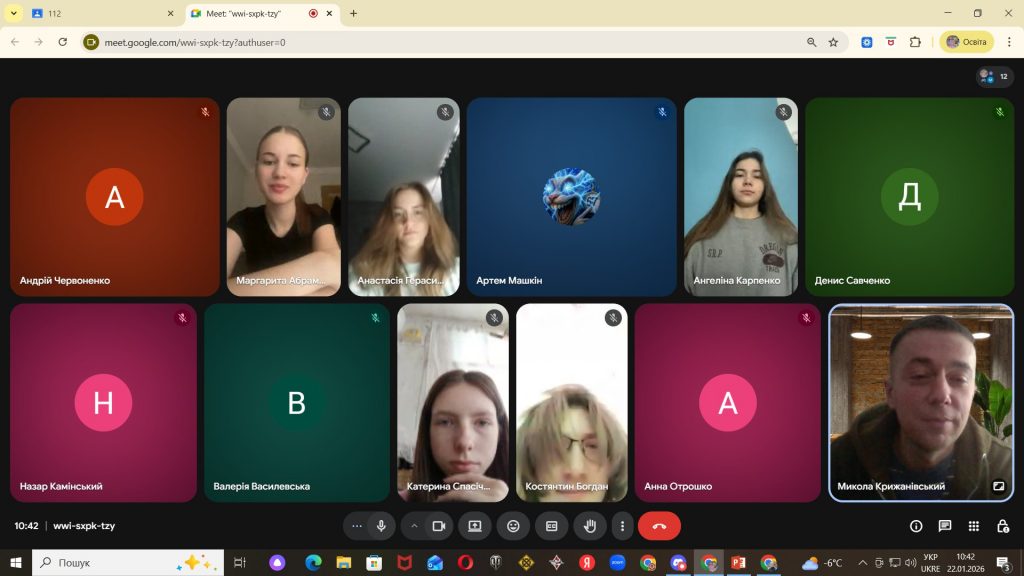Toggle the camera on or off
The image size is (1024, 576).
coord(438,526)
